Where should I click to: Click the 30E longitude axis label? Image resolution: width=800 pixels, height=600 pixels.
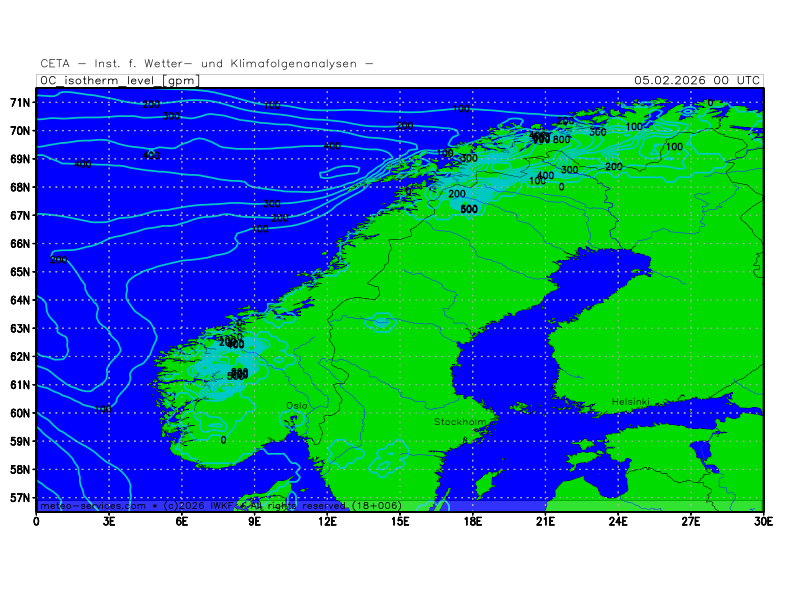(763, 520)
